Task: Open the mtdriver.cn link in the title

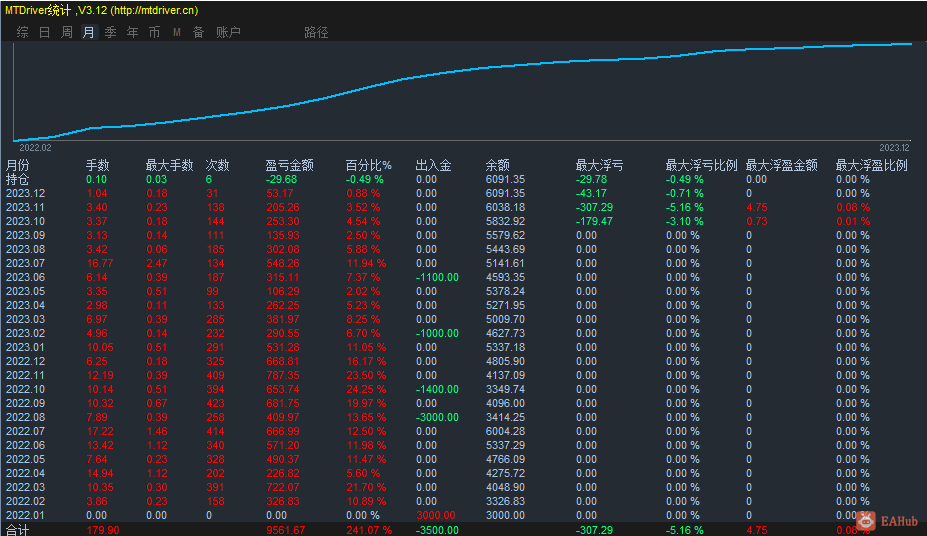Action: click(x=153, y=10)
